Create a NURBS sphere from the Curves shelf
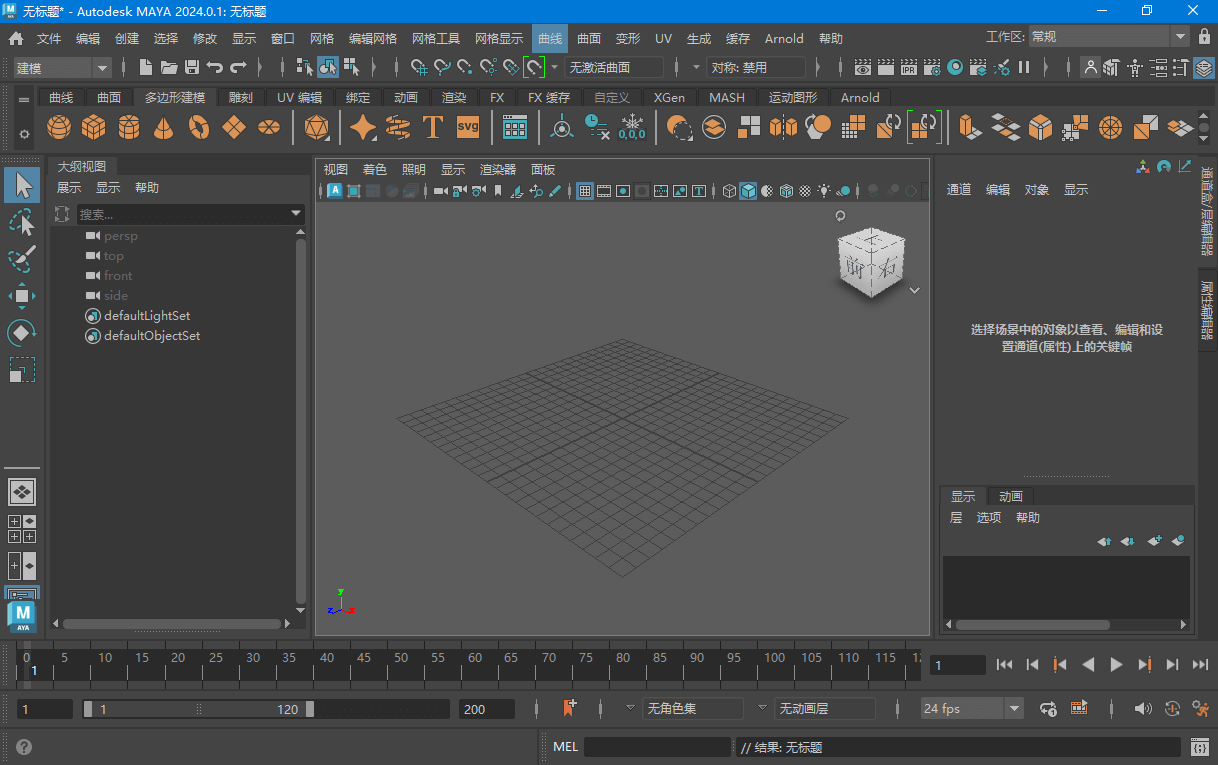The width and height of the screenshot is (1218, 765). 58,127
